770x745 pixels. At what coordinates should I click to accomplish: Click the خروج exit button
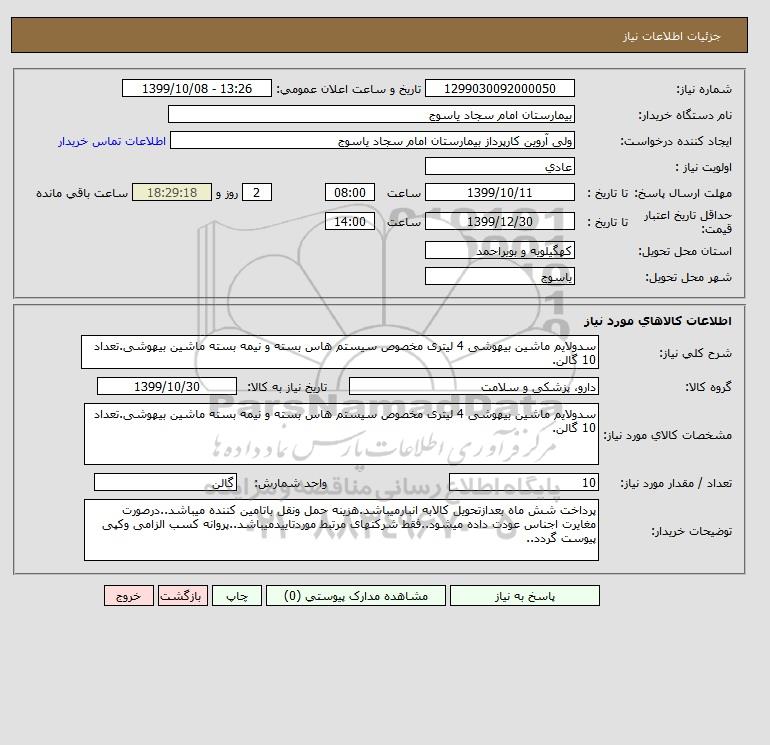129,596
